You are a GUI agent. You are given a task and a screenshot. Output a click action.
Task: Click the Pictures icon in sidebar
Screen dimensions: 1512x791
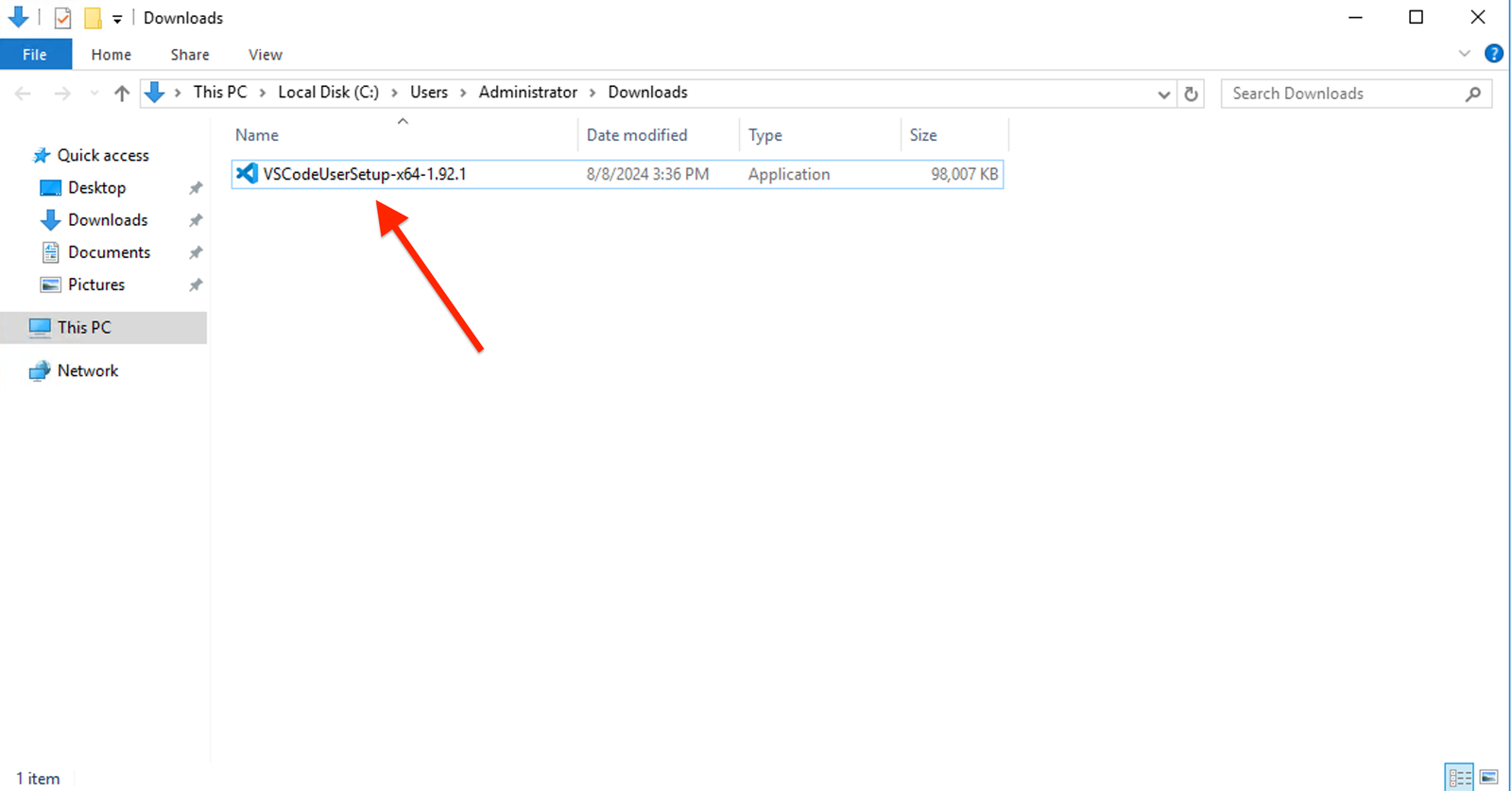click(50, 284)
